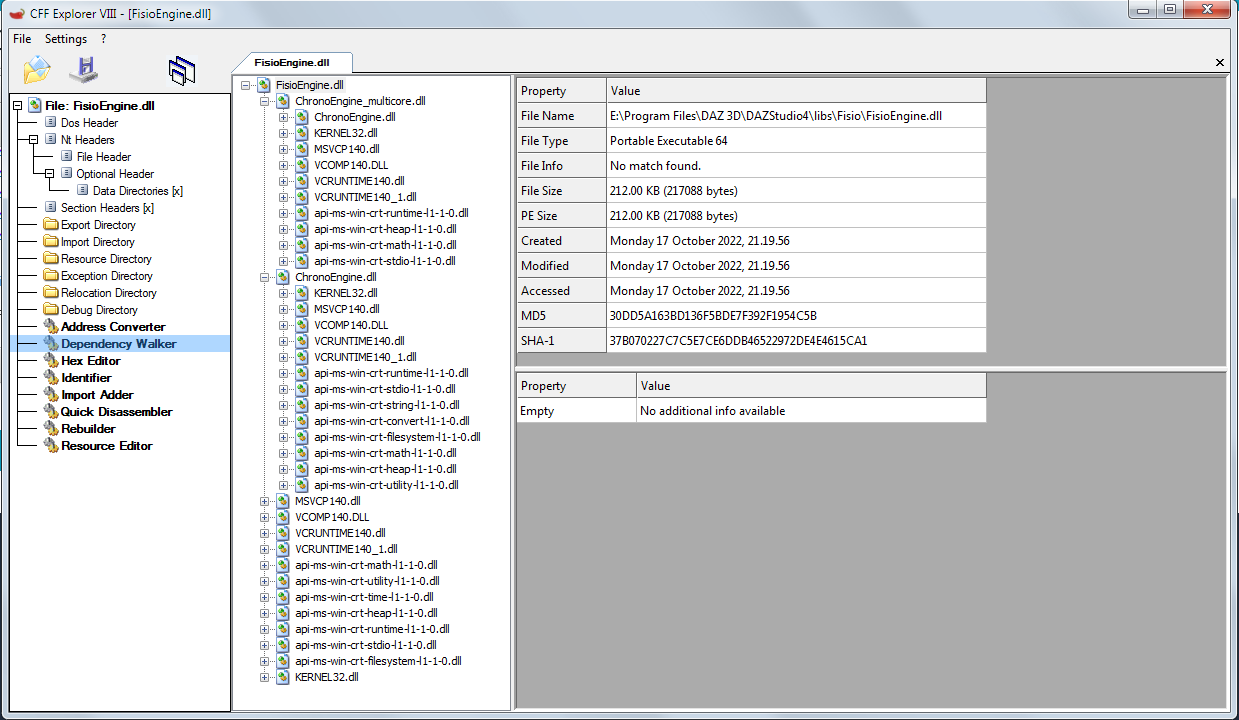Open Import Directory in the left tree
The width and height of the screenshot is (1239, 720).
[97, 242]
